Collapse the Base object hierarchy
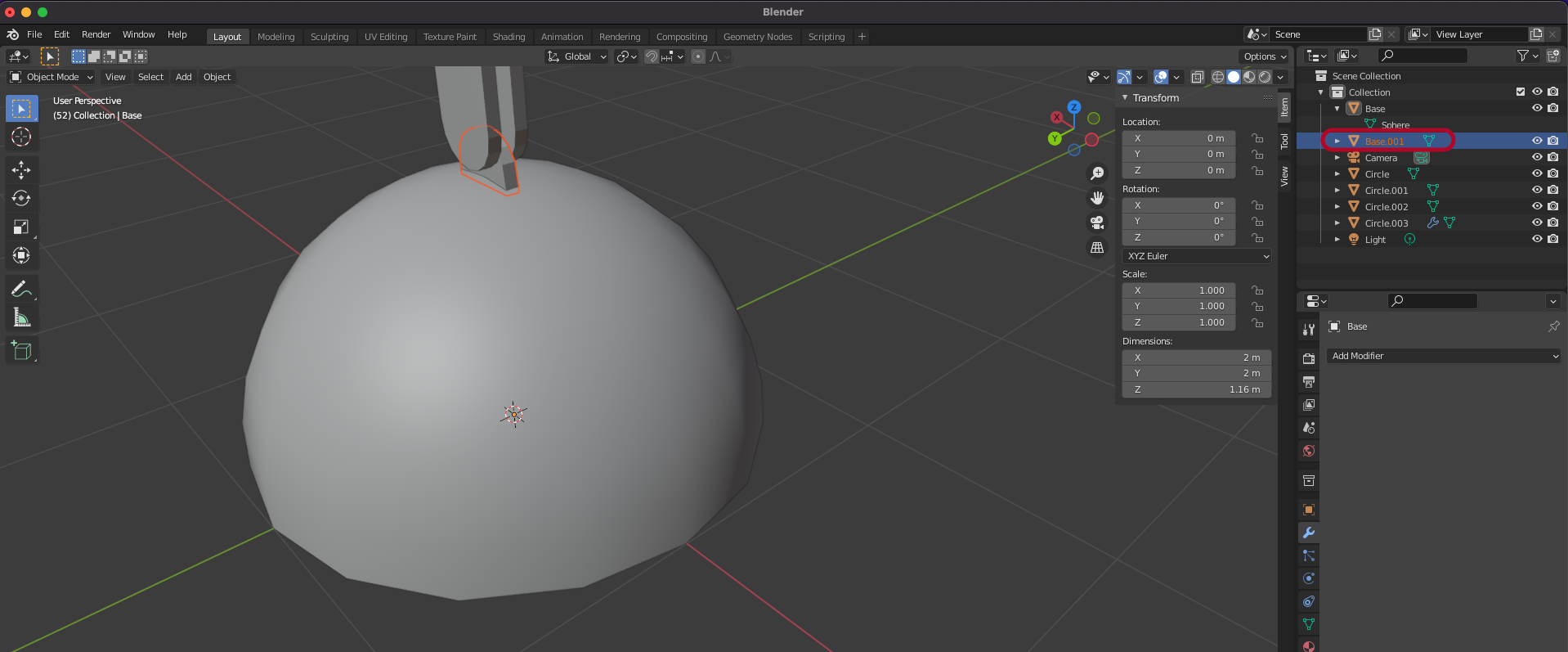The width and height of the screenshot is (1568, 652). point(1337,108)
